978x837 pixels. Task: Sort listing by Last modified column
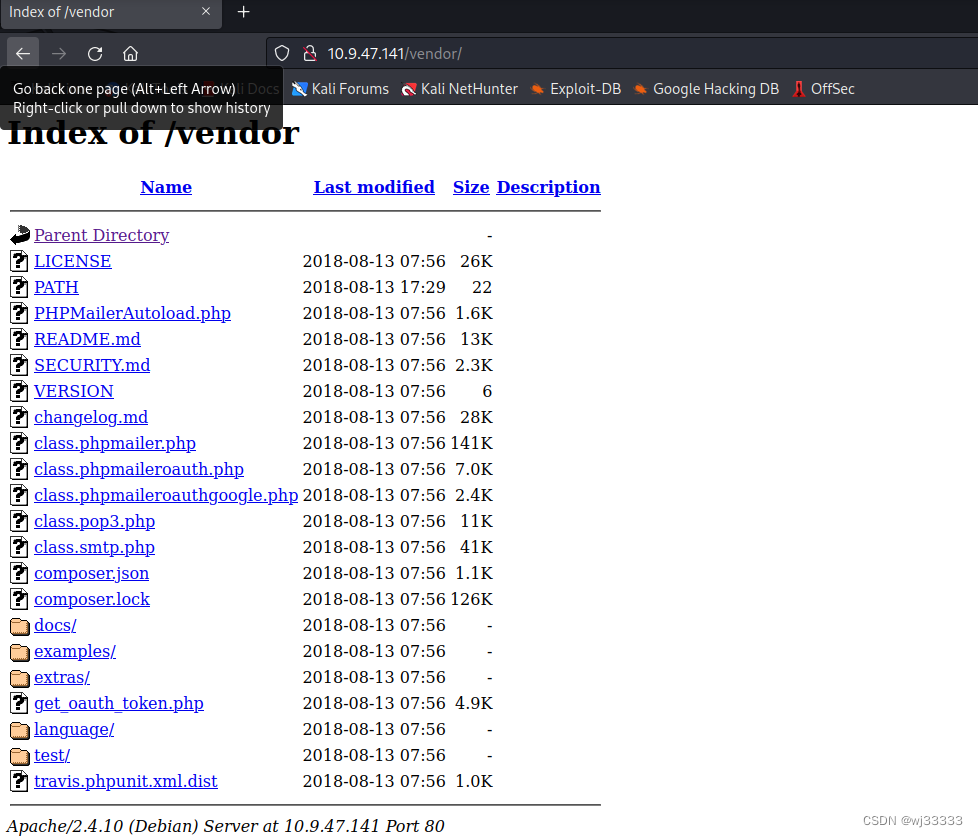[x=374, y=187]
